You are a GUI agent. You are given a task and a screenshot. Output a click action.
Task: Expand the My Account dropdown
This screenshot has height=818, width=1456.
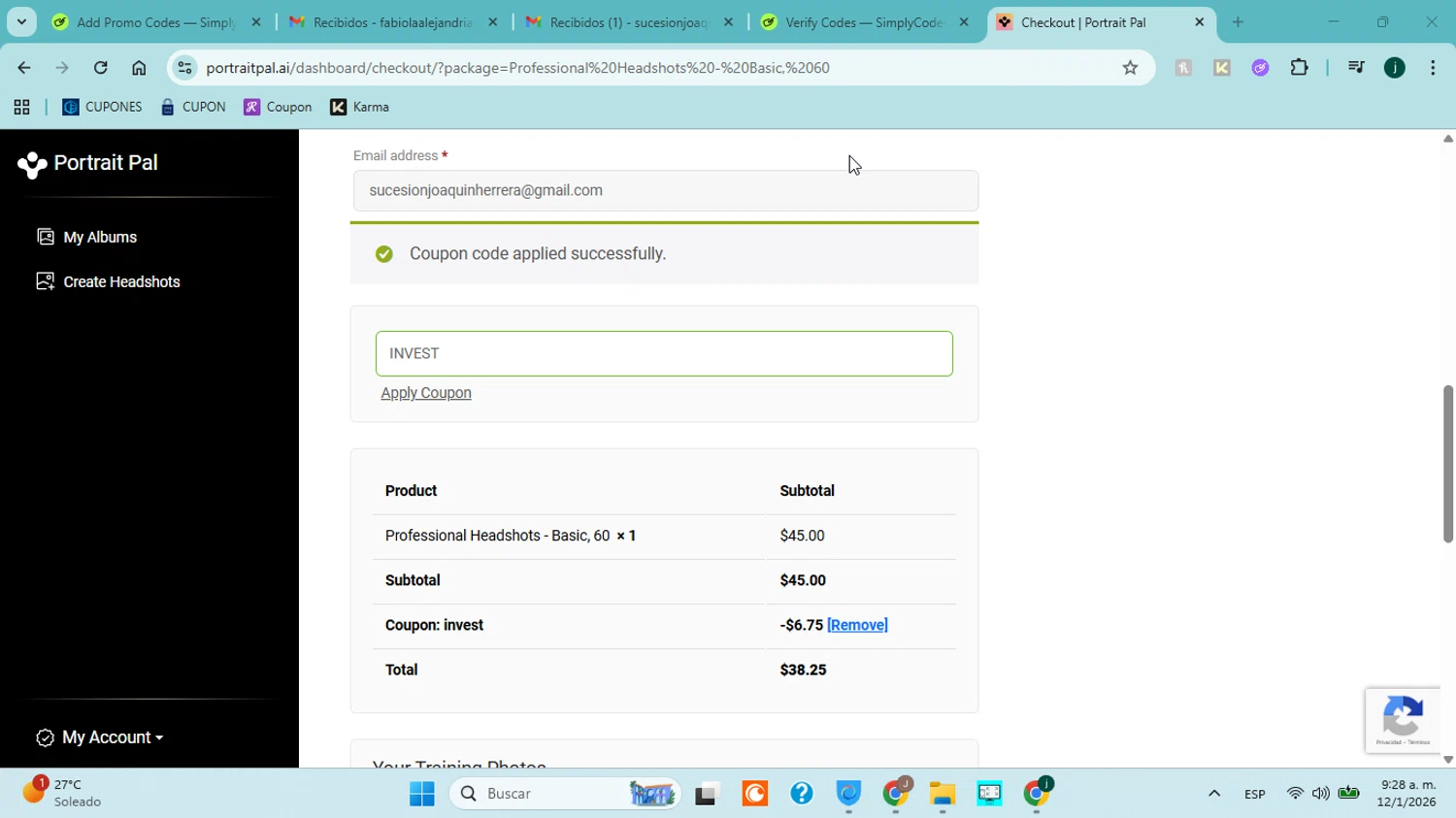click(113, 737)
